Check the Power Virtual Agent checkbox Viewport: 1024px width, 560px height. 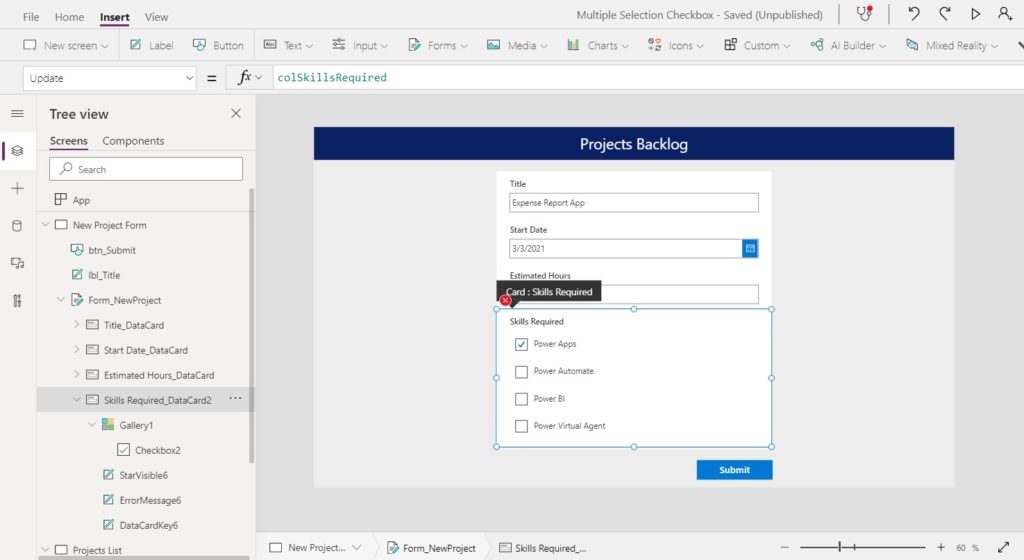[521, 426]
